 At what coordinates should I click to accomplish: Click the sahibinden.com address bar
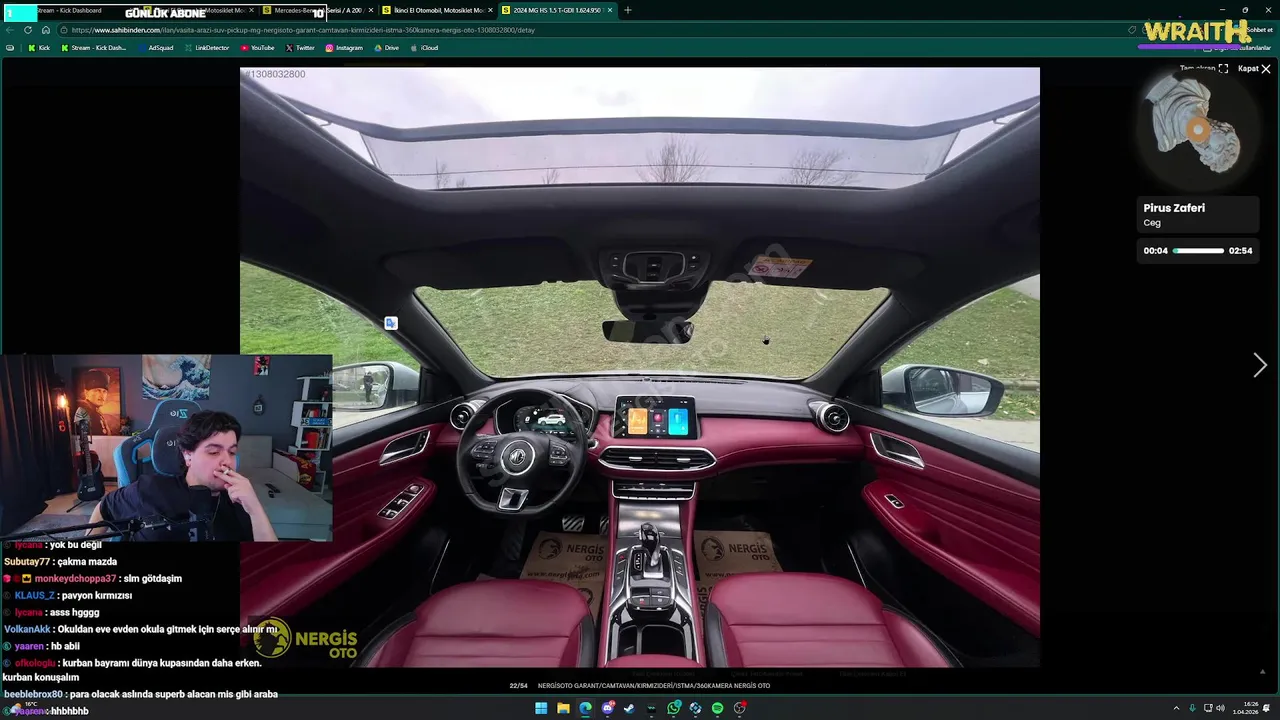(590, 30)
